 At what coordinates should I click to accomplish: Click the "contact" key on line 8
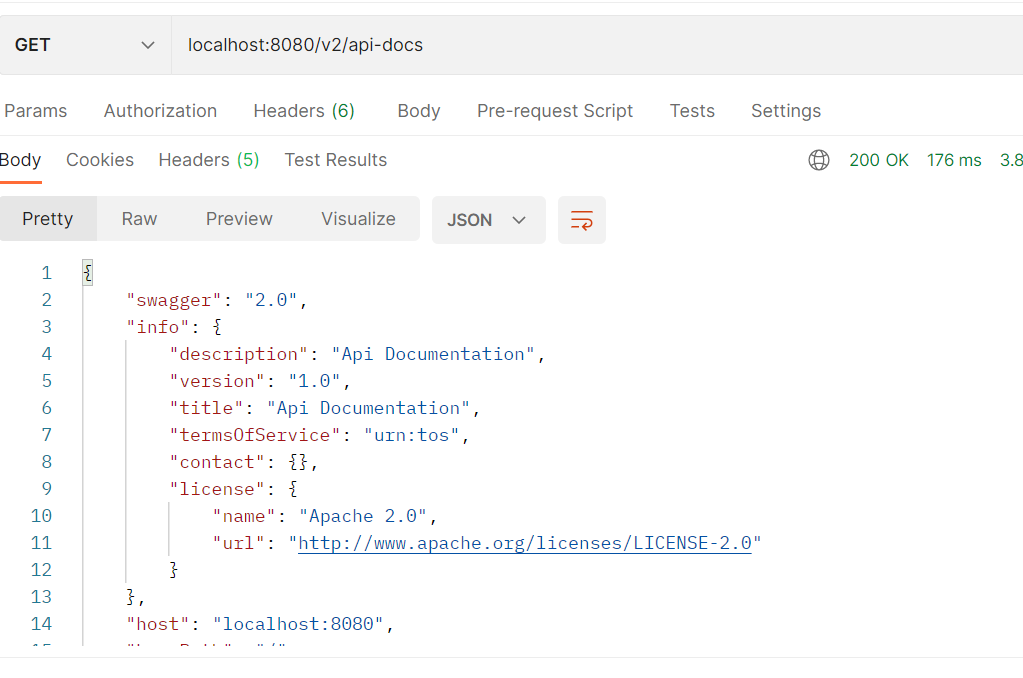(x=217, y=462)
